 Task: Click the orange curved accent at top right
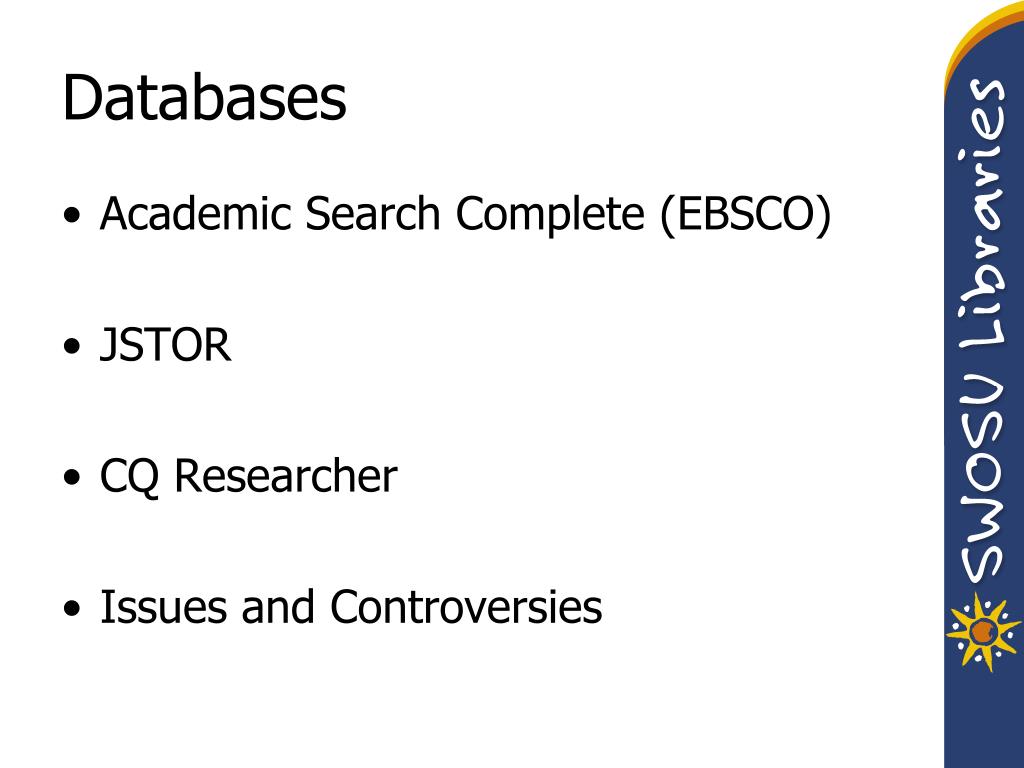coord(980,33)
